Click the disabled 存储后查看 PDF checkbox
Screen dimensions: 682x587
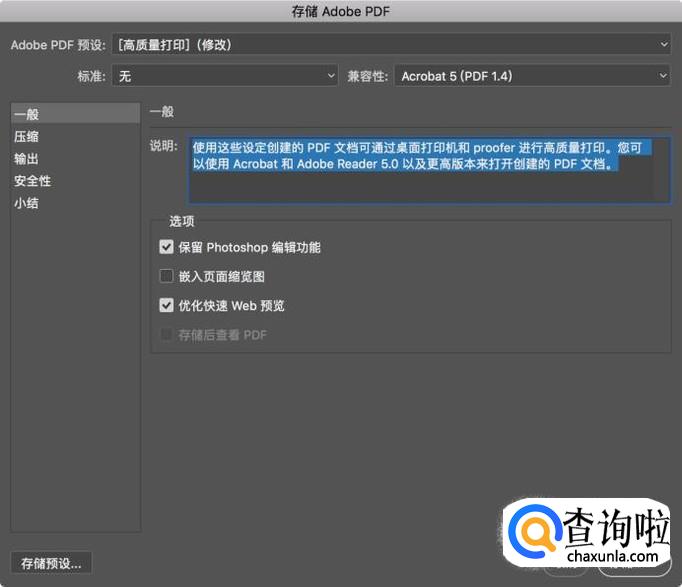166,334
